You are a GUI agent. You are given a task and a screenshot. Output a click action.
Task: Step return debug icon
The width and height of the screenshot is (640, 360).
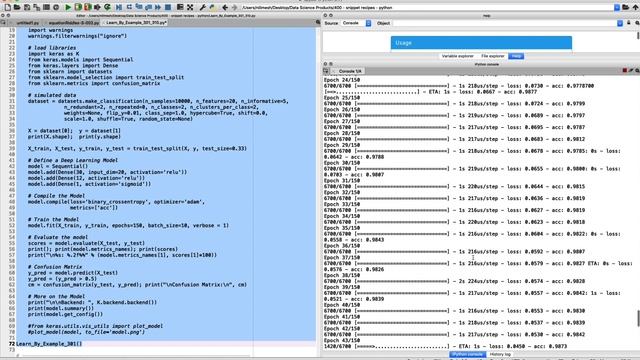click(148, 7)
